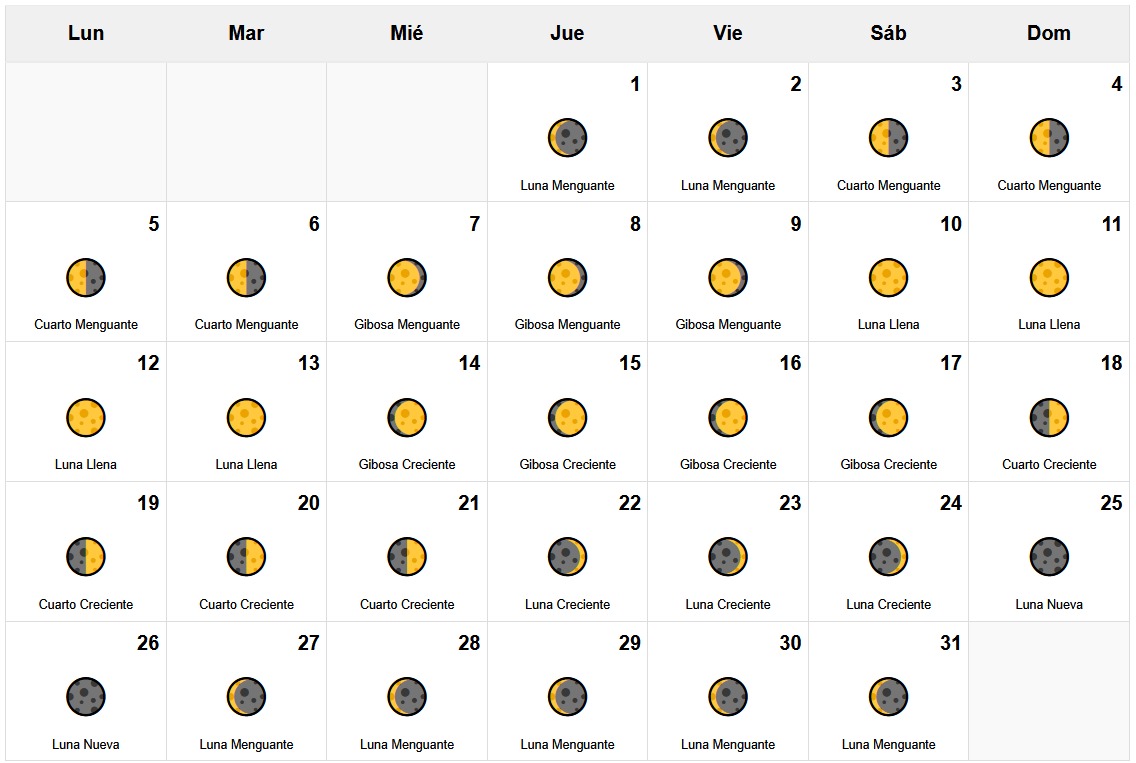This screenshot has height=763, width=1136.
Task: Click the moon icon on day 1
Action: [567, 138]
